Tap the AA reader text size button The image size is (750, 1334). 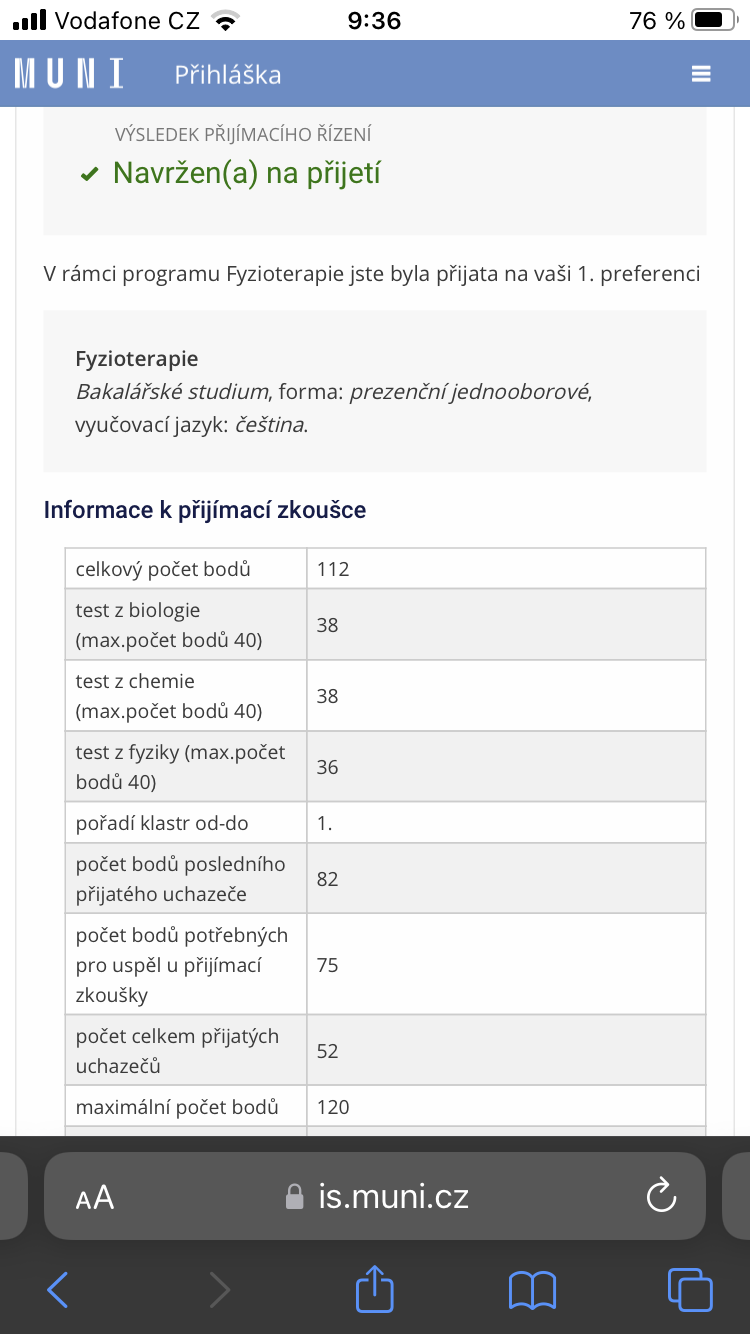tap(95, 1197)
